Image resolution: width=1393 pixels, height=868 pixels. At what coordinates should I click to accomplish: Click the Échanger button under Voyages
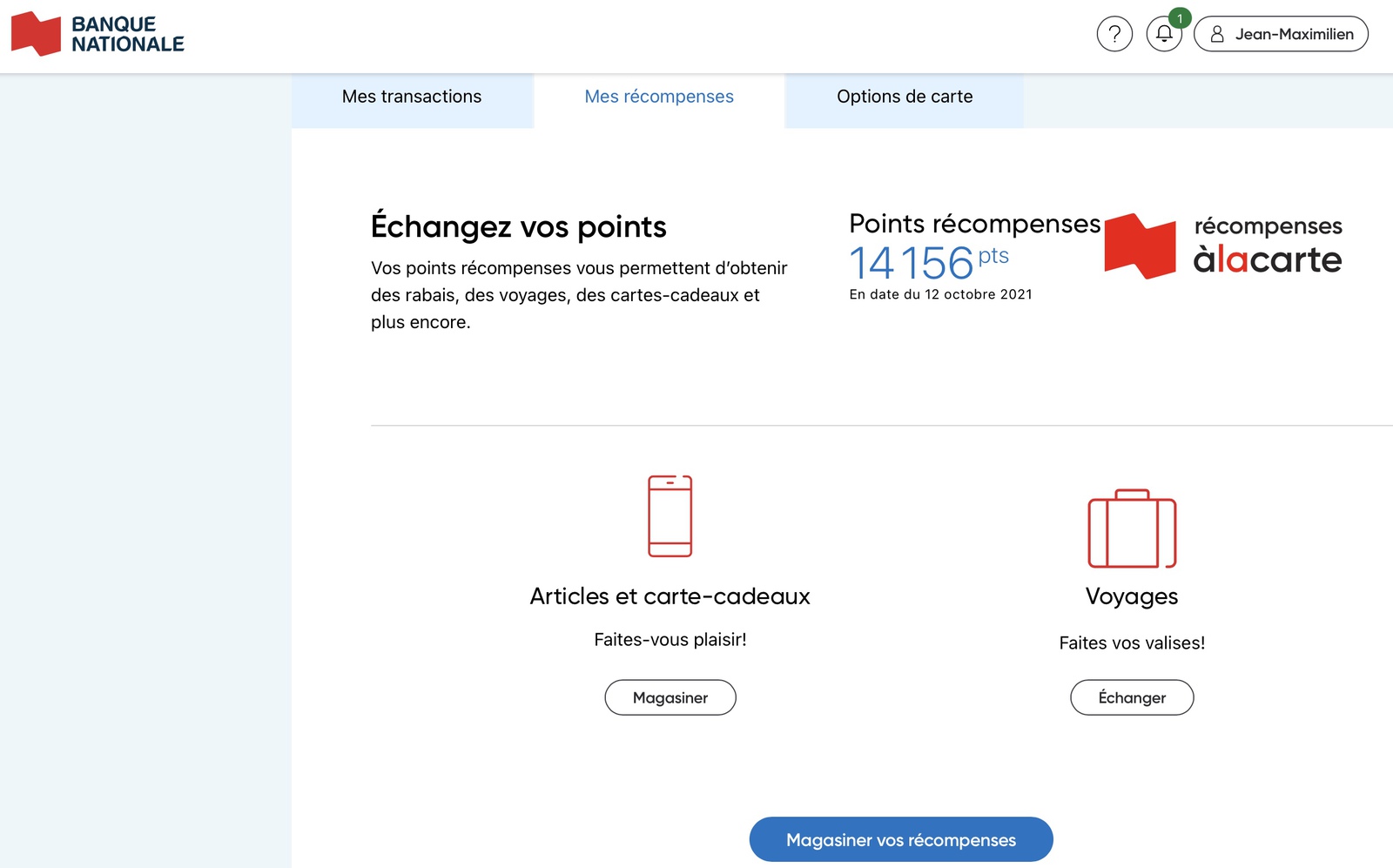point(1131,697)
